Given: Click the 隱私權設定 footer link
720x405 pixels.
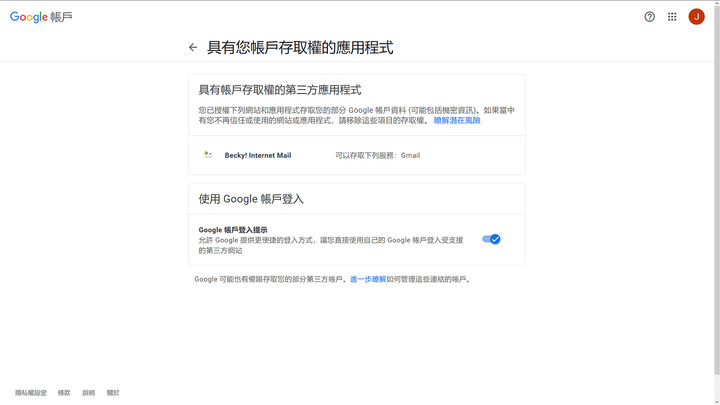Looking at the screenshot, I should 31,393.
